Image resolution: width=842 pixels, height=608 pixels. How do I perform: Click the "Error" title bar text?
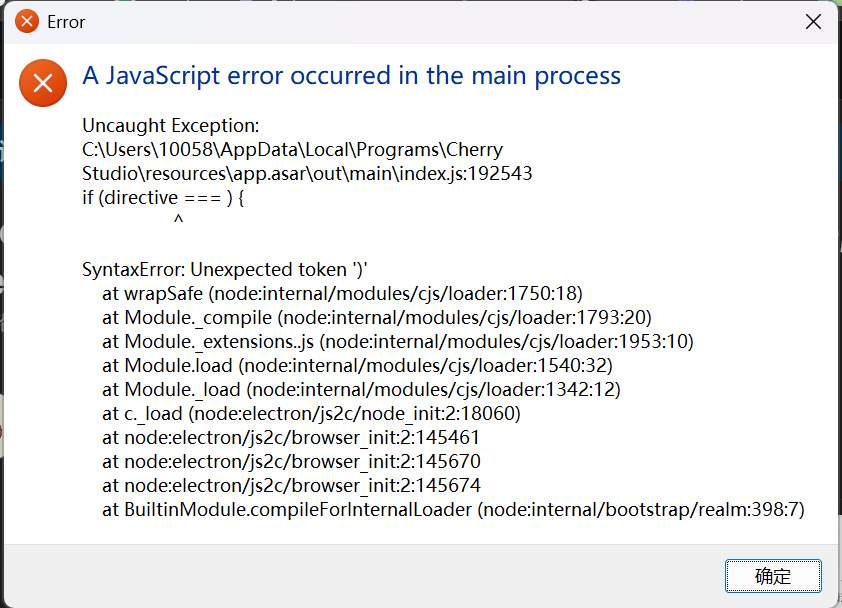[x=66, y=23]
